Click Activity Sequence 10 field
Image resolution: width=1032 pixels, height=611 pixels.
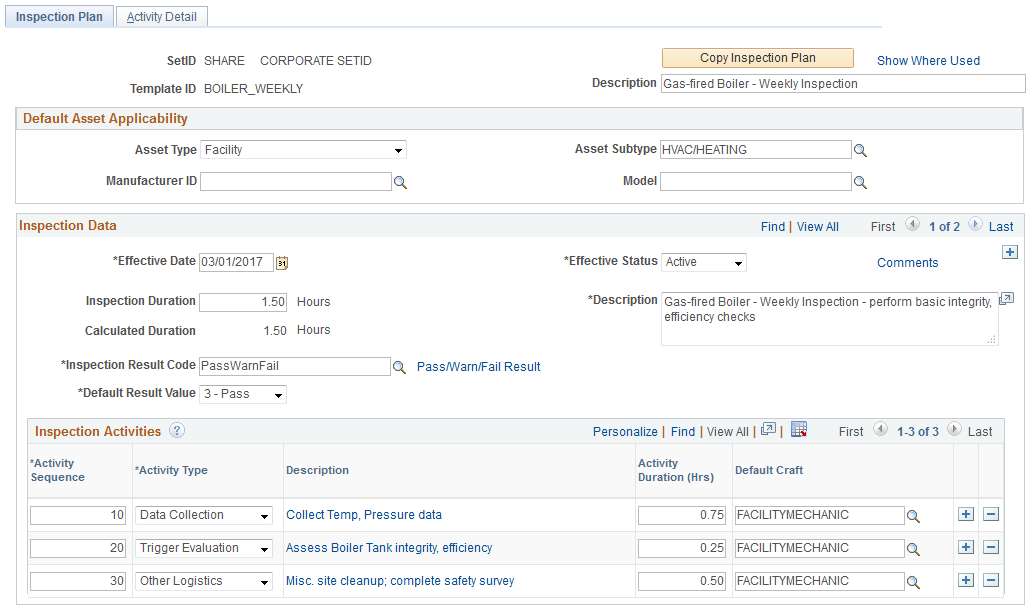[x=78, y=516]
